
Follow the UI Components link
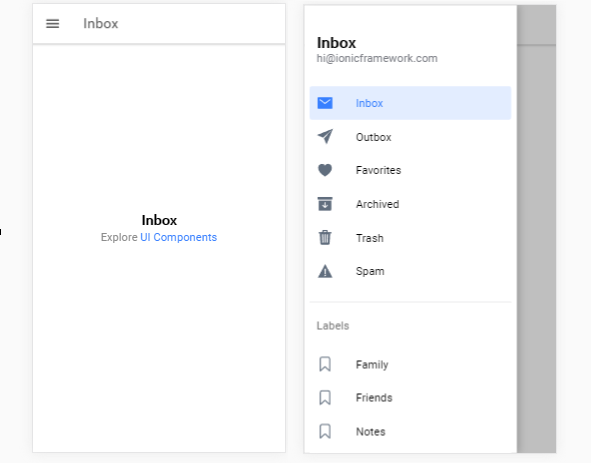179,237
